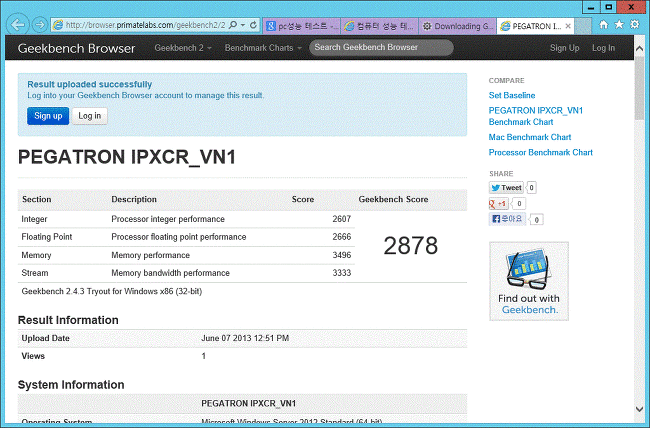Open Favorites with the star icon
This screenshot has height=428, width=650.
[x=619, y=24]
